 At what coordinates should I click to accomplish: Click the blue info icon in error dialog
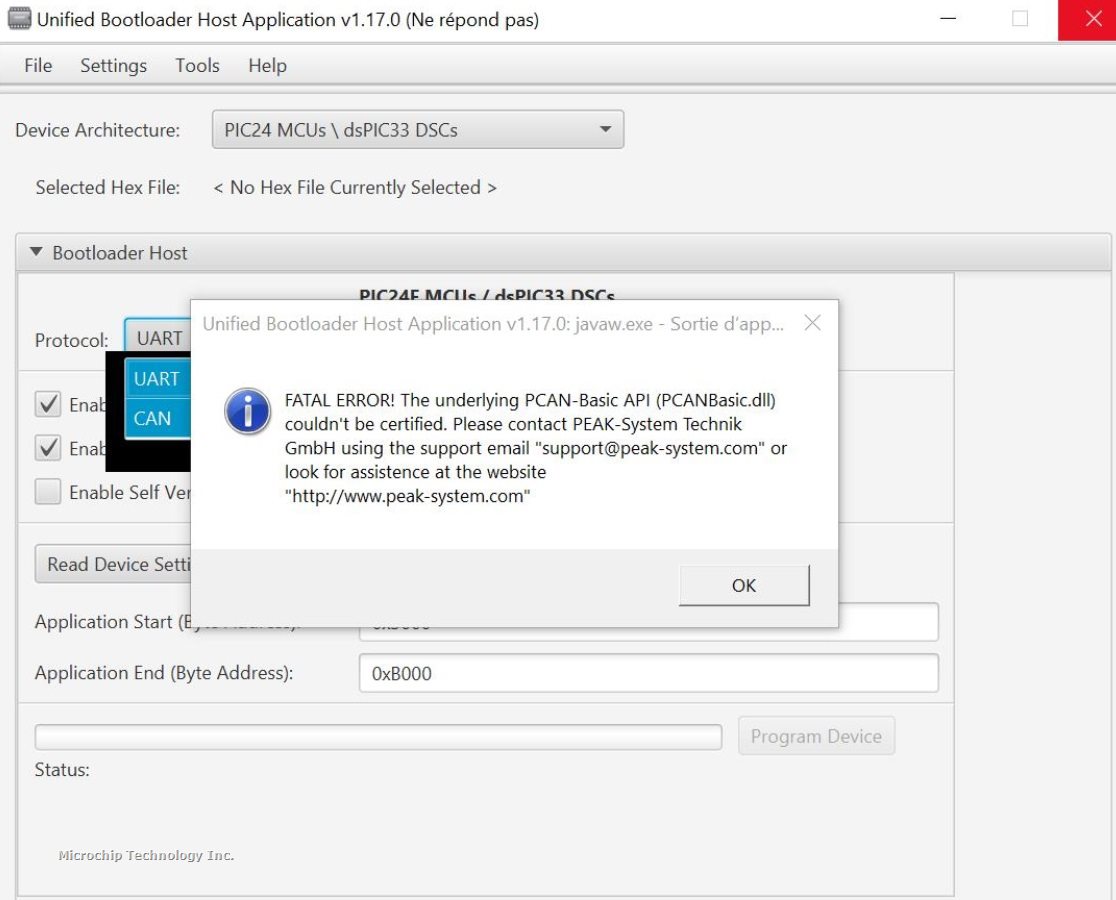point(247,411)
